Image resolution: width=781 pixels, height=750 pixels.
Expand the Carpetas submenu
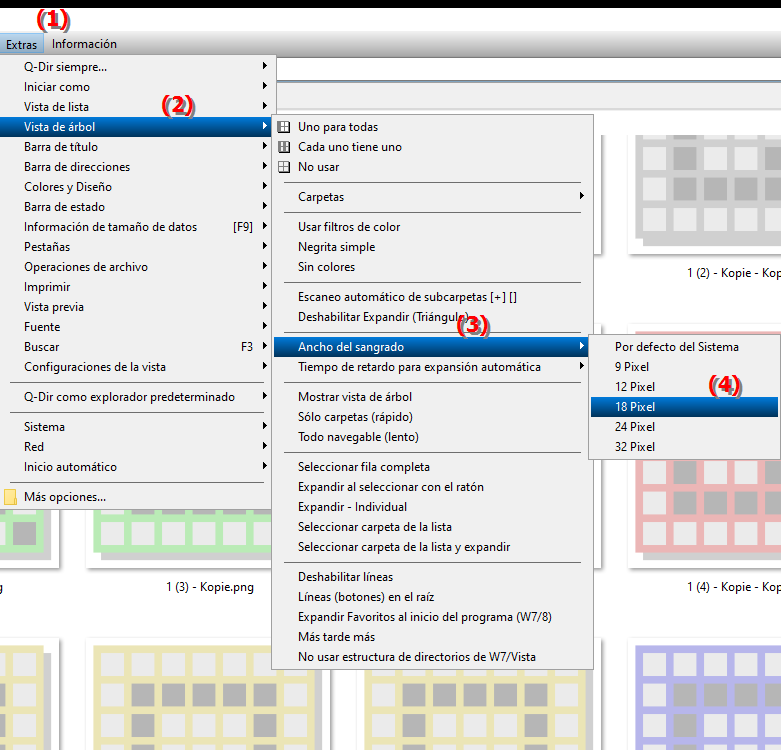pos(321,197)
